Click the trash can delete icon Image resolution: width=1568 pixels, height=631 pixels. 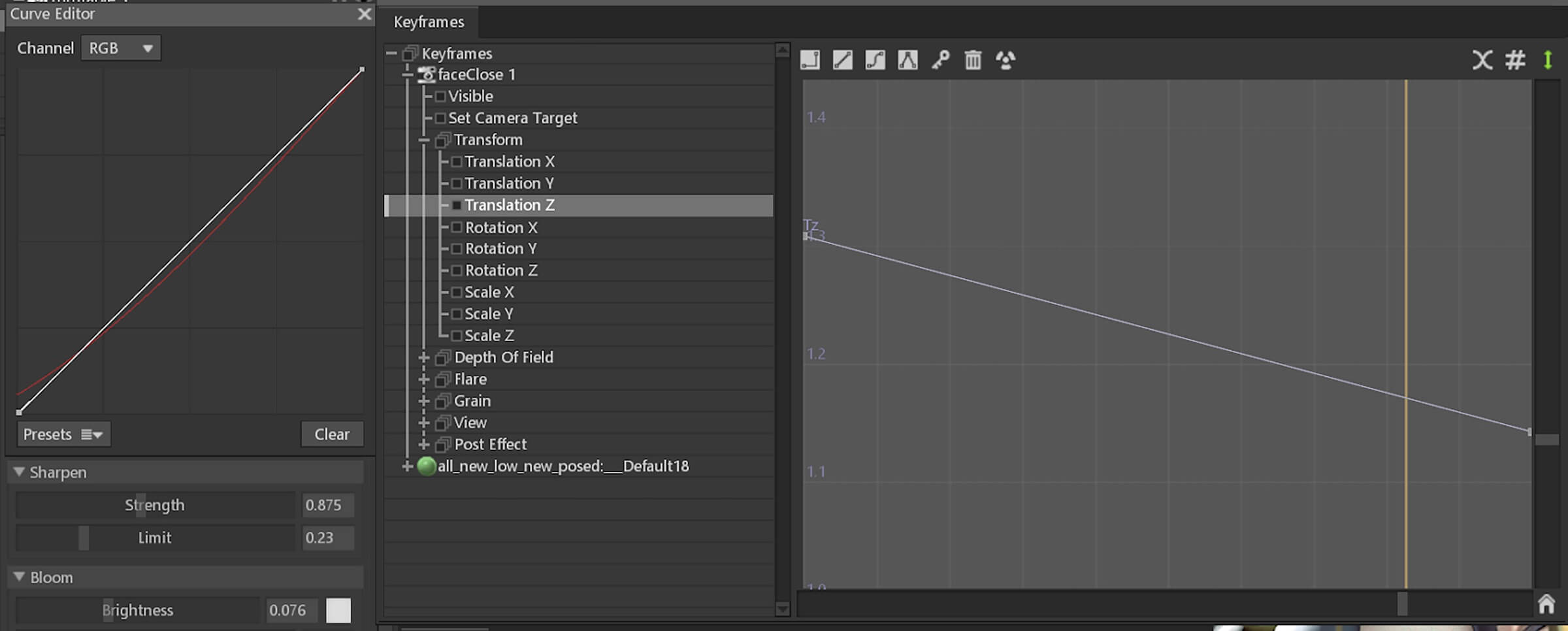(x=973, y=60)
